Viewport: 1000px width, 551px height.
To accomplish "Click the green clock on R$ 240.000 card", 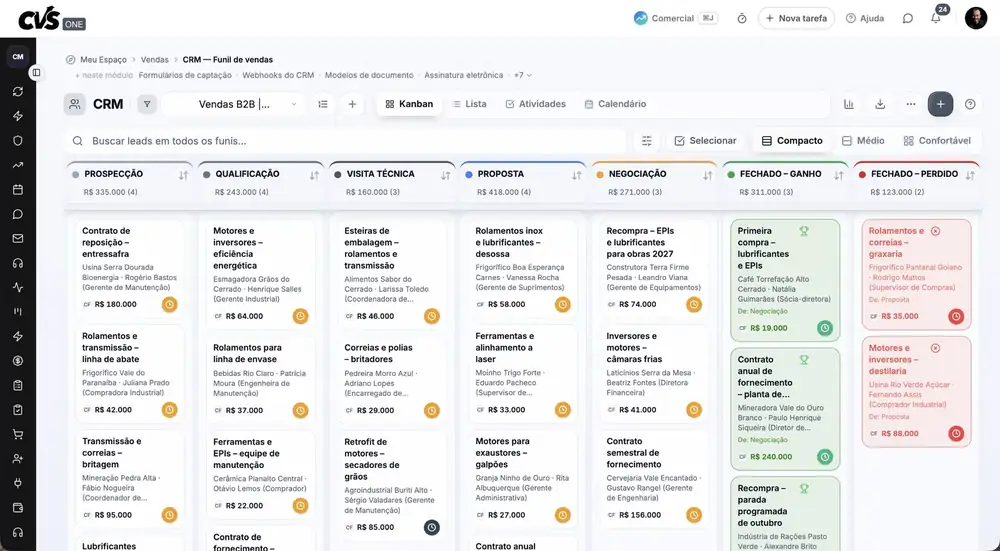I will pyautogui.click(x=825, y=457).
